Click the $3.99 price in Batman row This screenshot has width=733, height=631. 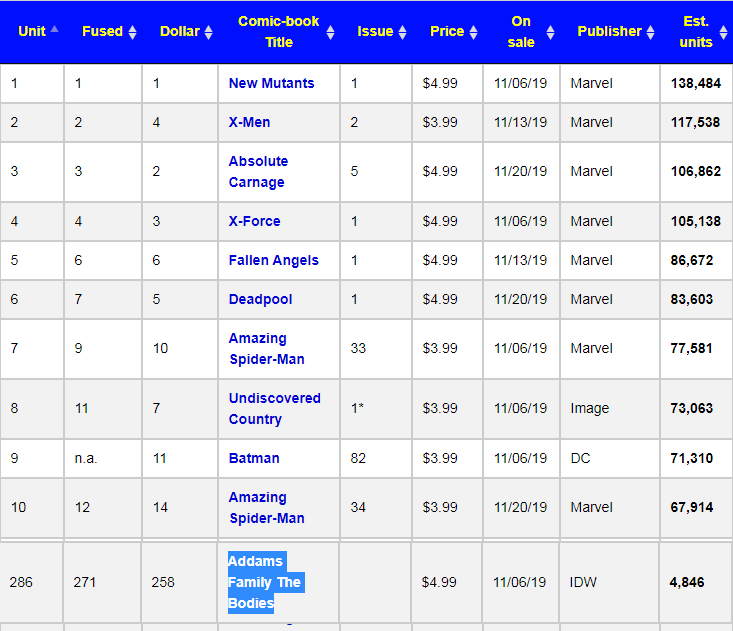(x=440, y=458)
